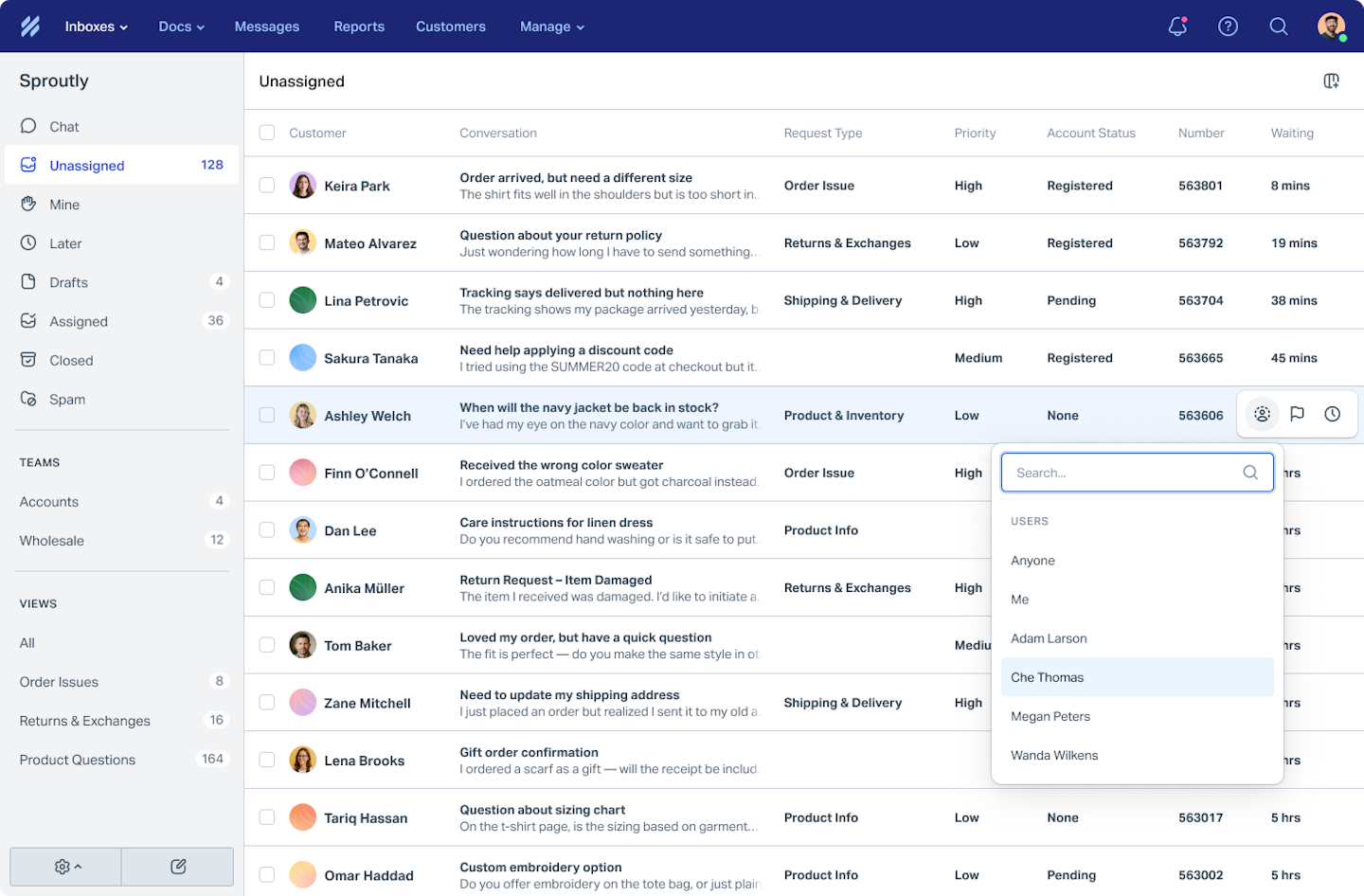Open "Tracking says delivered but nothing here"
Viewport: 1364px width, 896px height.
pos(582,293)
